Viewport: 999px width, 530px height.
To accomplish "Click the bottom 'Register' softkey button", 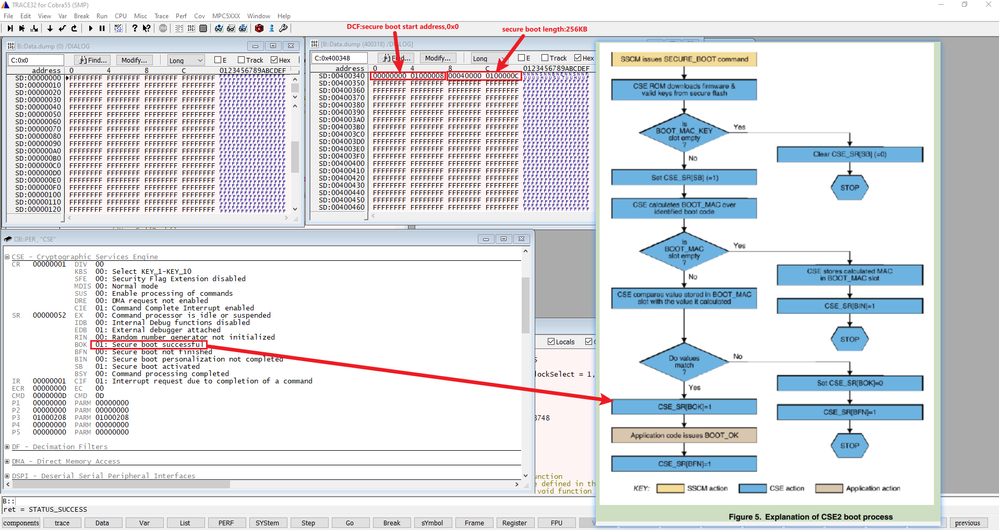I will tap(514, 523).
